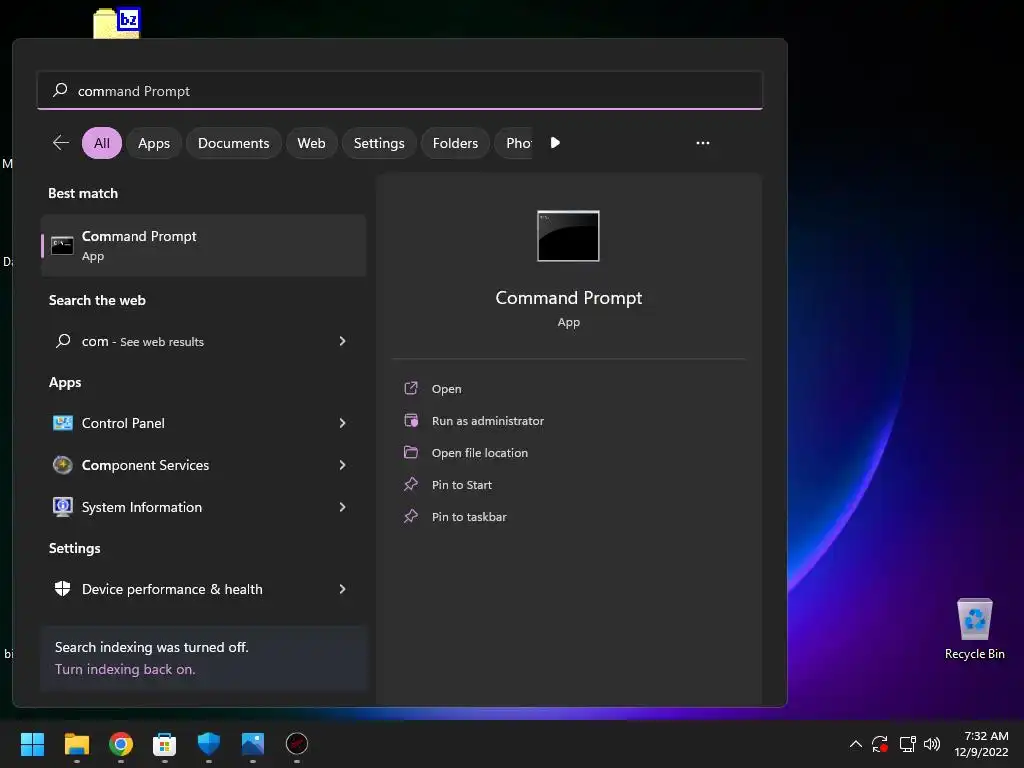
Task: Click the Command Prompt icon in best match
Action: pos(62,246)
